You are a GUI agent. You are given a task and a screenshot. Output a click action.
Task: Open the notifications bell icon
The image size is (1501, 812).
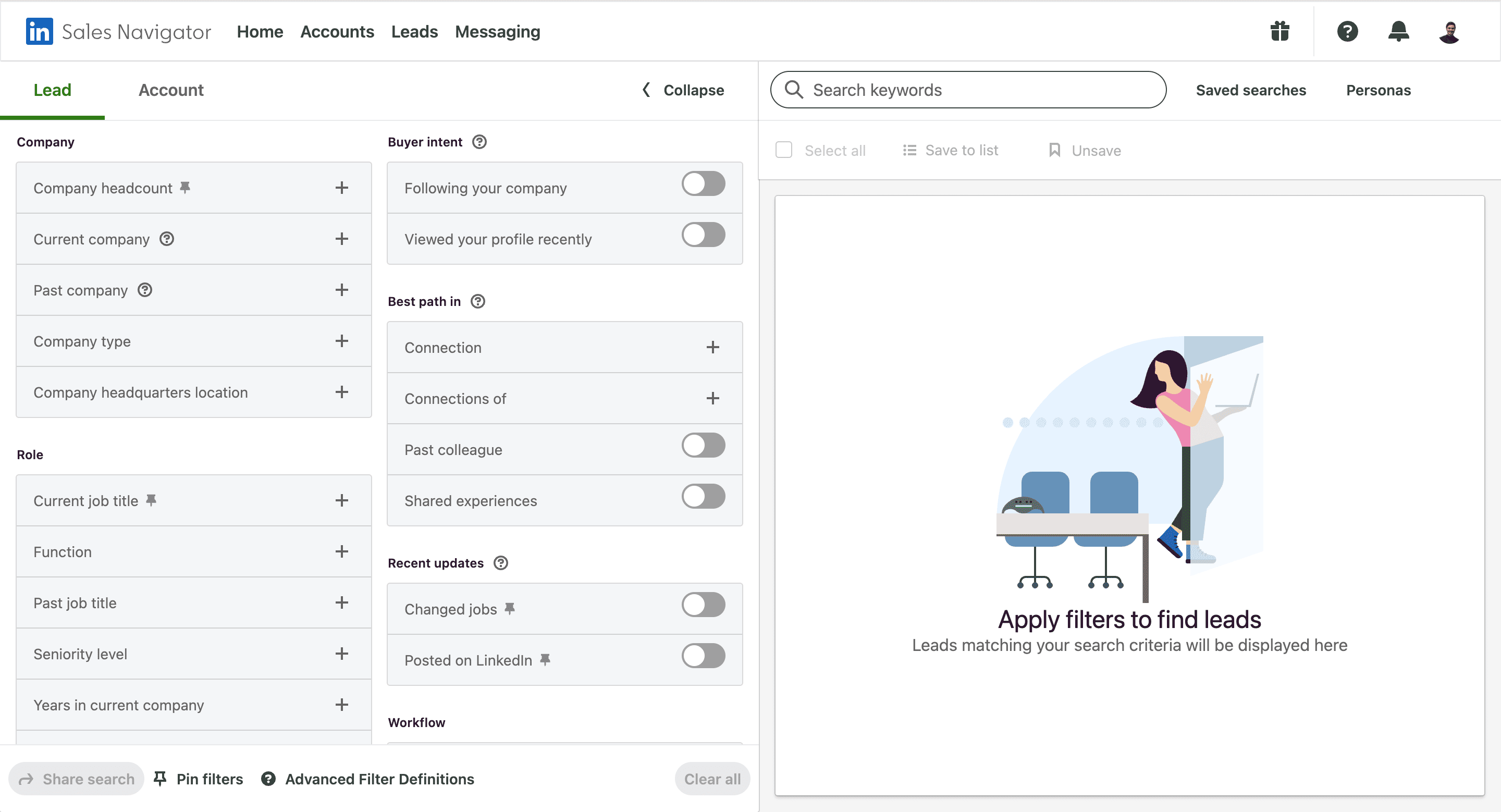(x=1398, y=31)
